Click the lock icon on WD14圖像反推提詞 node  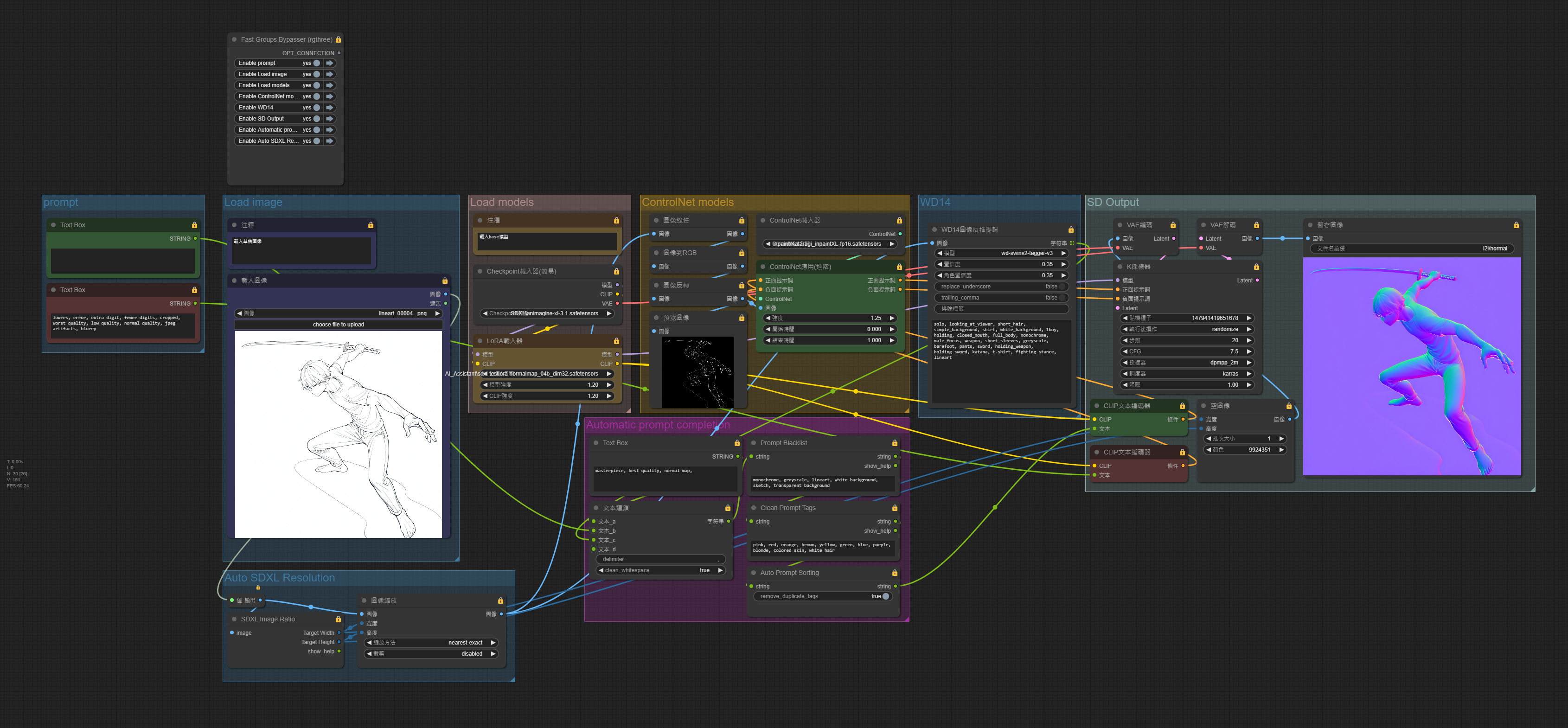point(1071,230)
